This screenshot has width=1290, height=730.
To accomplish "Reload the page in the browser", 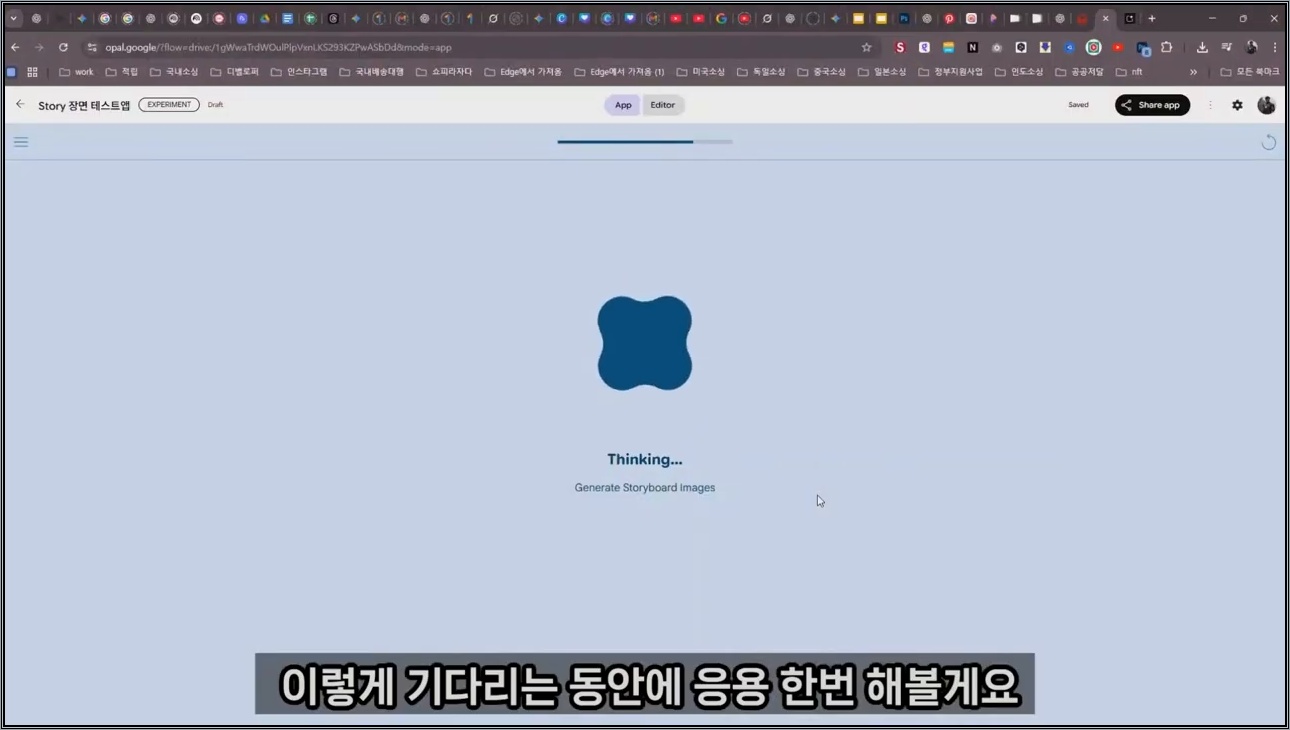I will (x=63, y=47).
